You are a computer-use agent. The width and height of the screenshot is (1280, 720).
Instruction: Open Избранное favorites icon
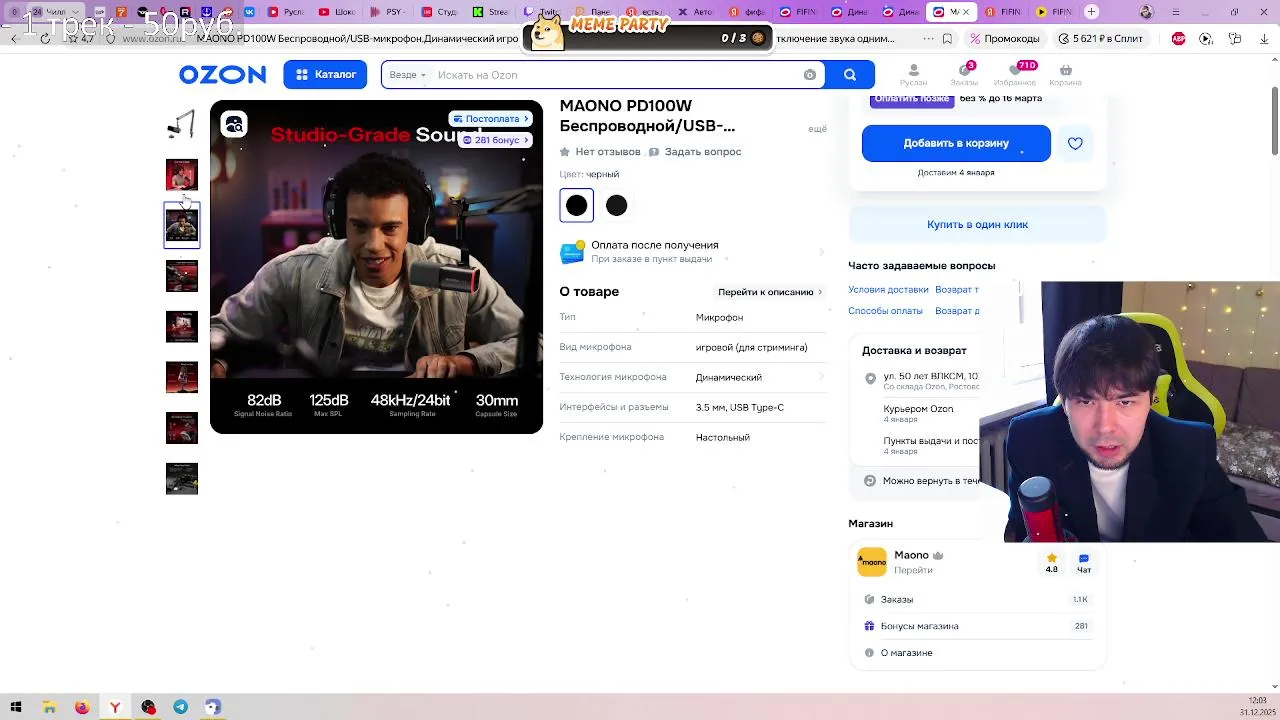(x=1015, y=75)
